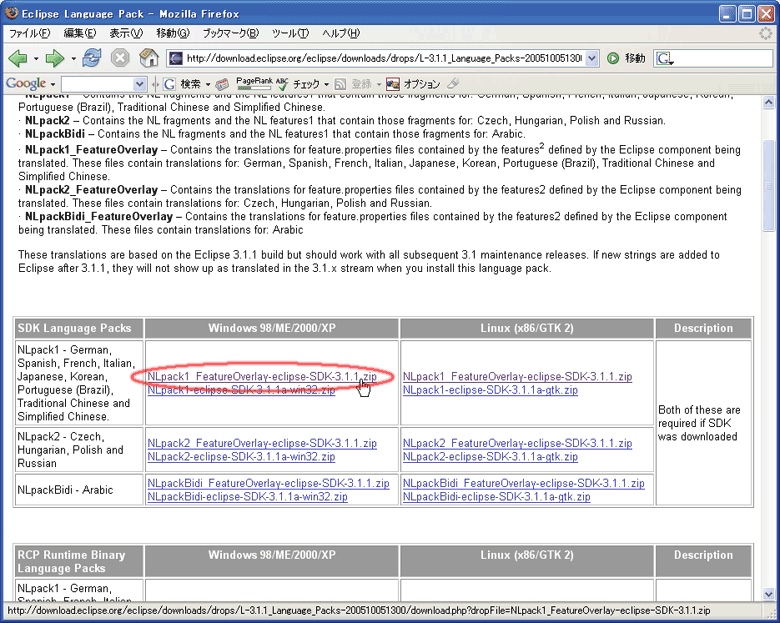Click the Google search G icon
Screen dimensions: 780x623
(x=170, y=84)
